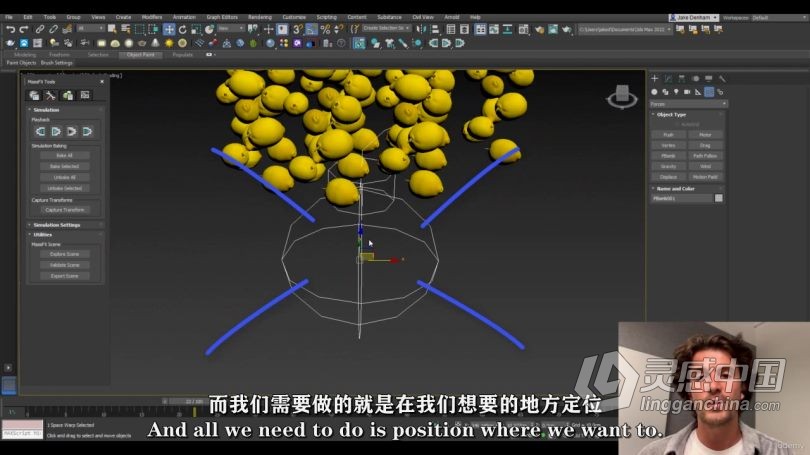
Task: Activate the Select and Move tool
Action: (x=169, y=29)
